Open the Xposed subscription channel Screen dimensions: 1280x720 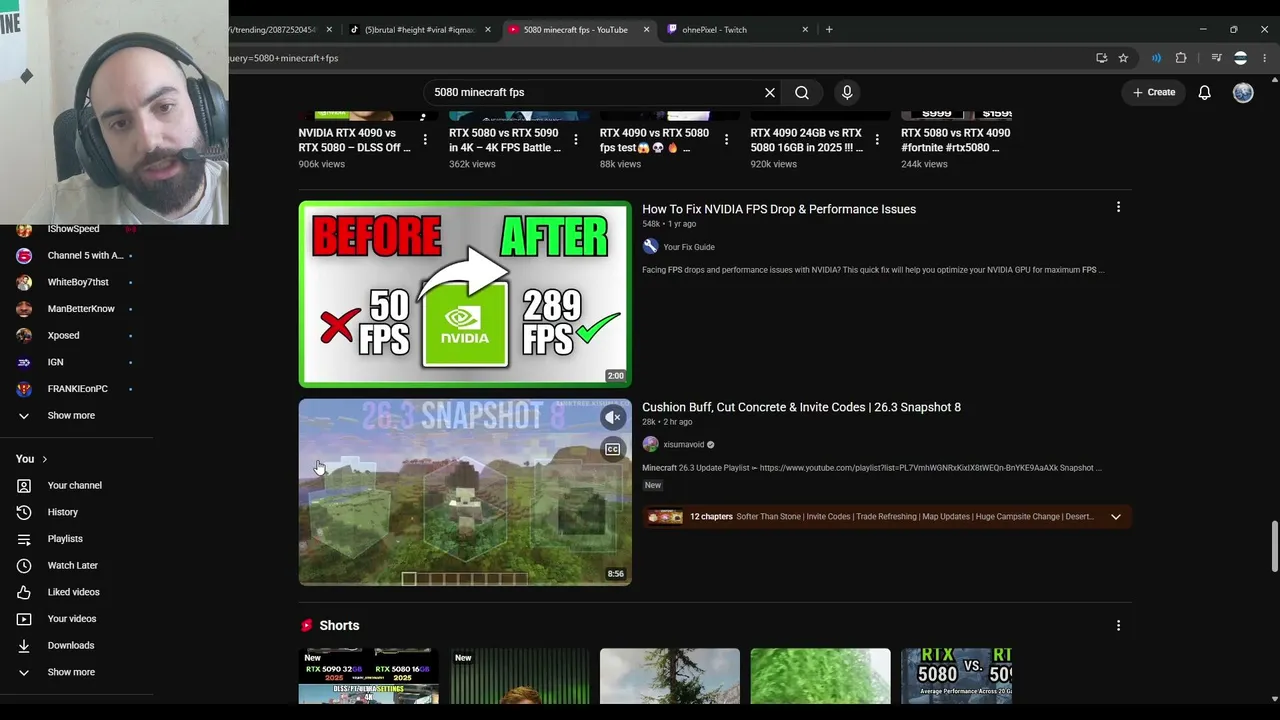coord(63,335)
